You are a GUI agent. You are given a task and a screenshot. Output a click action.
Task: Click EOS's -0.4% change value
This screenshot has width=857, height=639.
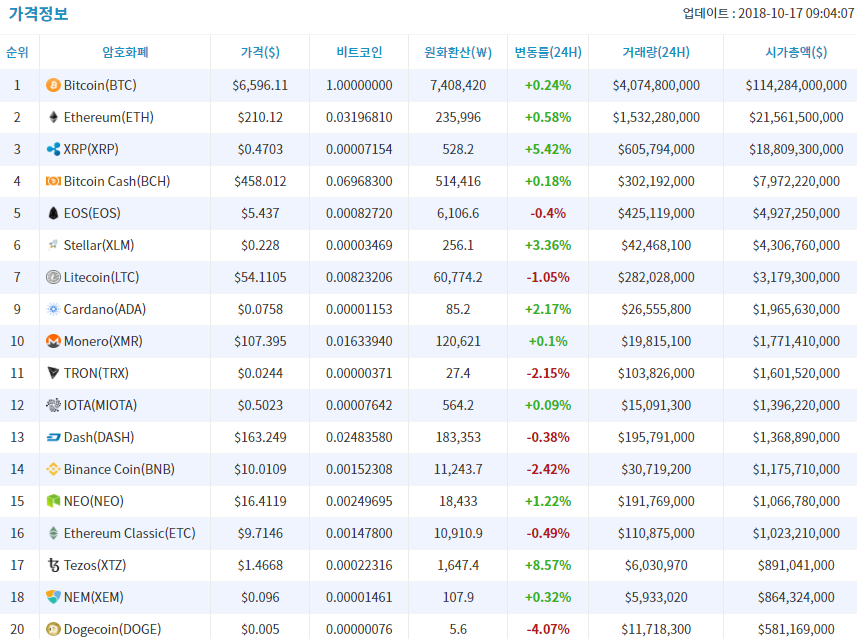click(x=548, y=213)
